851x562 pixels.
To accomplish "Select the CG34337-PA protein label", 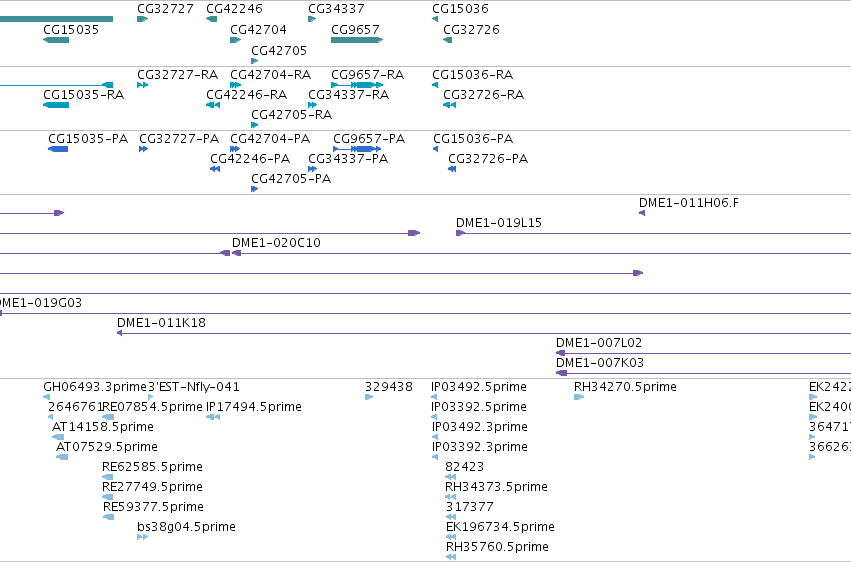I will coord(348,159).
